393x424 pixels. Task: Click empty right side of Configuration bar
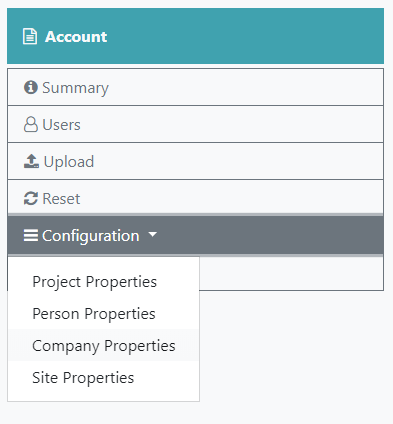270,235
